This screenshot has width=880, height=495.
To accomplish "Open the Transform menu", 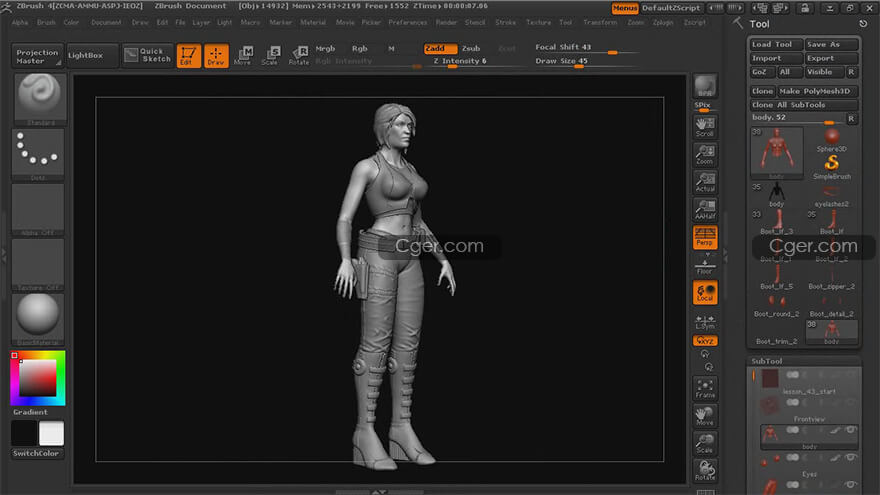I will (x=600, y=22).
